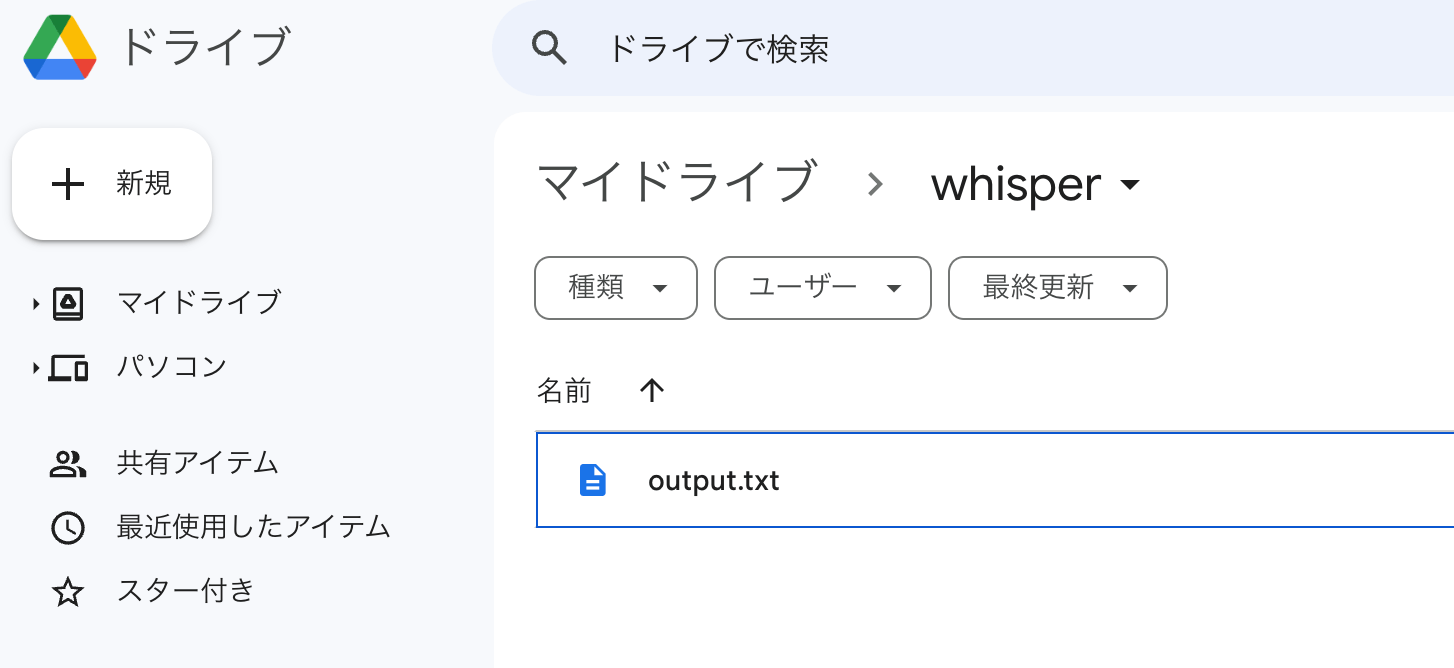Select the My Drive sidebar icon
1454x668 pixels.
(68, 301)
